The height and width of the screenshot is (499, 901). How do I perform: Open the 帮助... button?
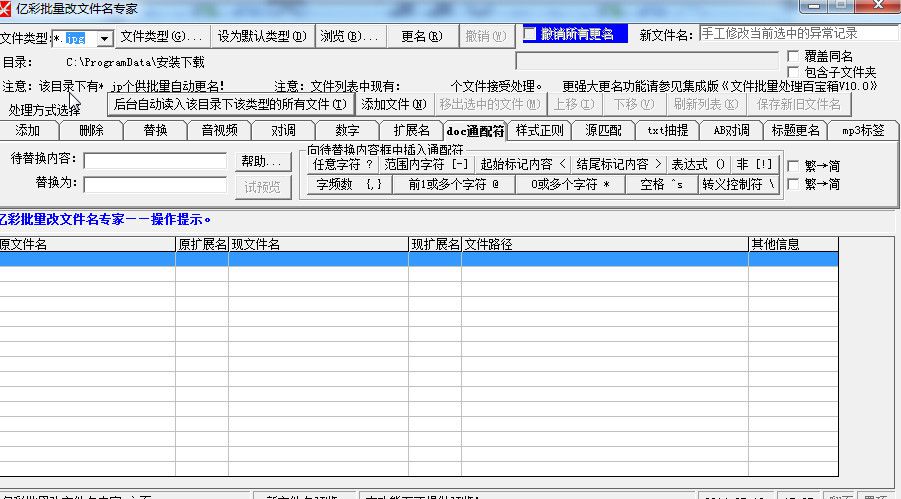click(x=263, y=162)
